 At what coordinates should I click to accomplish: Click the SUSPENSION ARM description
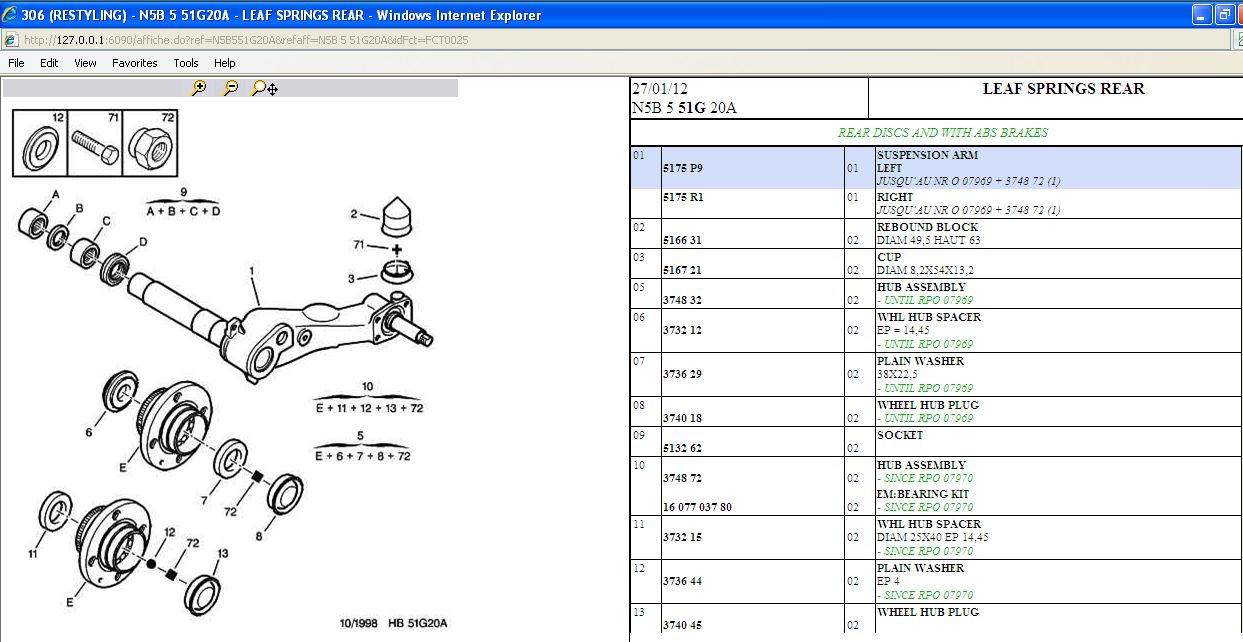click(x=927, y=155)
